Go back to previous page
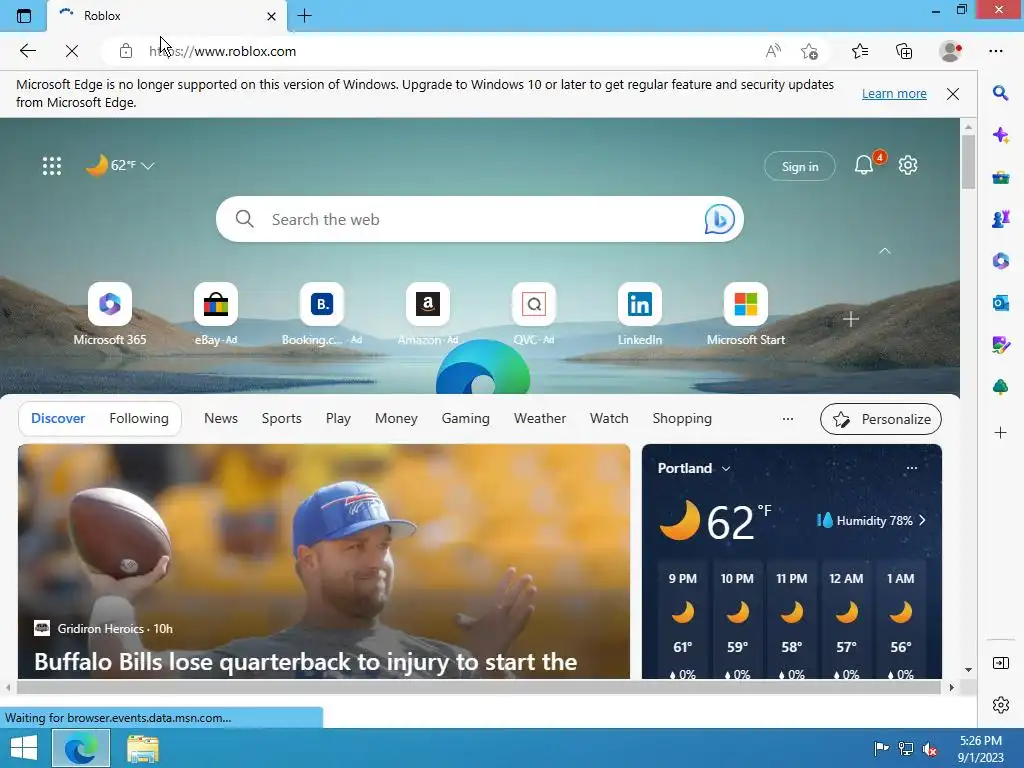This screenshot has width=1024, height=768. 27,51
